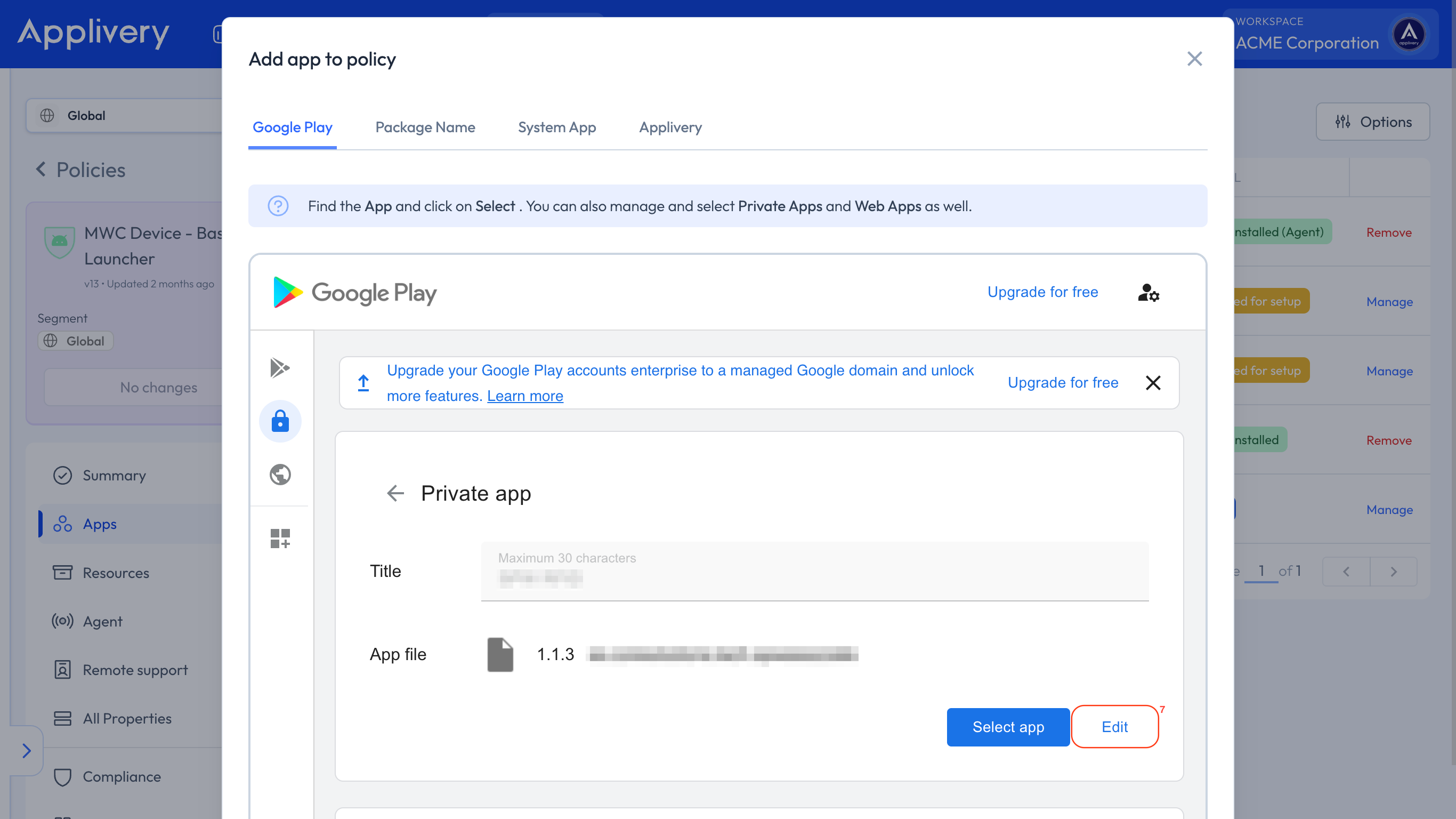Open the Learn more link

pos(525,395)
